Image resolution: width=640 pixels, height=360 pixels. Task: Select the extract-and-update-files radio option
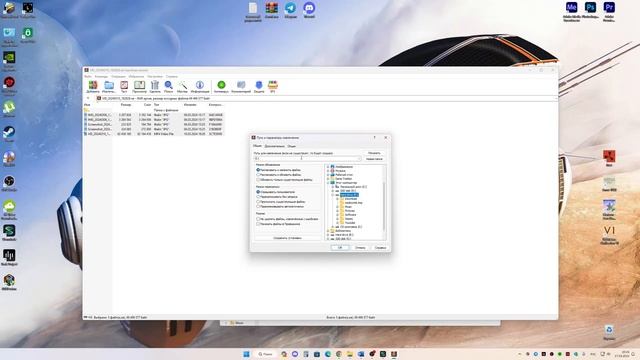coord(258,175)
